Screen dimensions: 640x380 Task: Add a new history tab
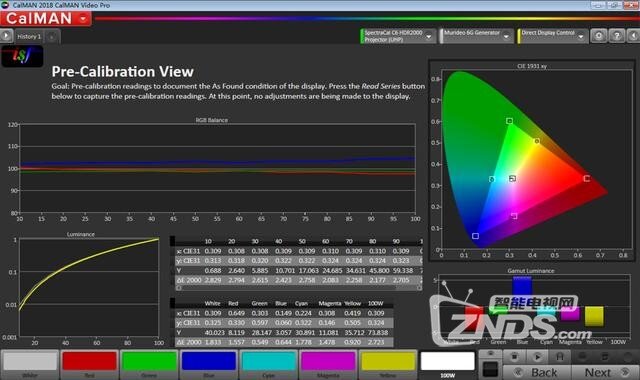click(52, 37)
